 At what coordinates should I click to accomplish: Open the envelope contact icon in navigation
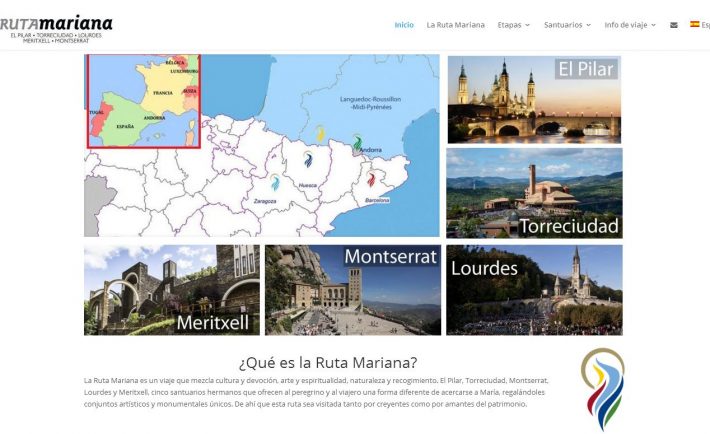pyautogui.click(x=673, y=25)
